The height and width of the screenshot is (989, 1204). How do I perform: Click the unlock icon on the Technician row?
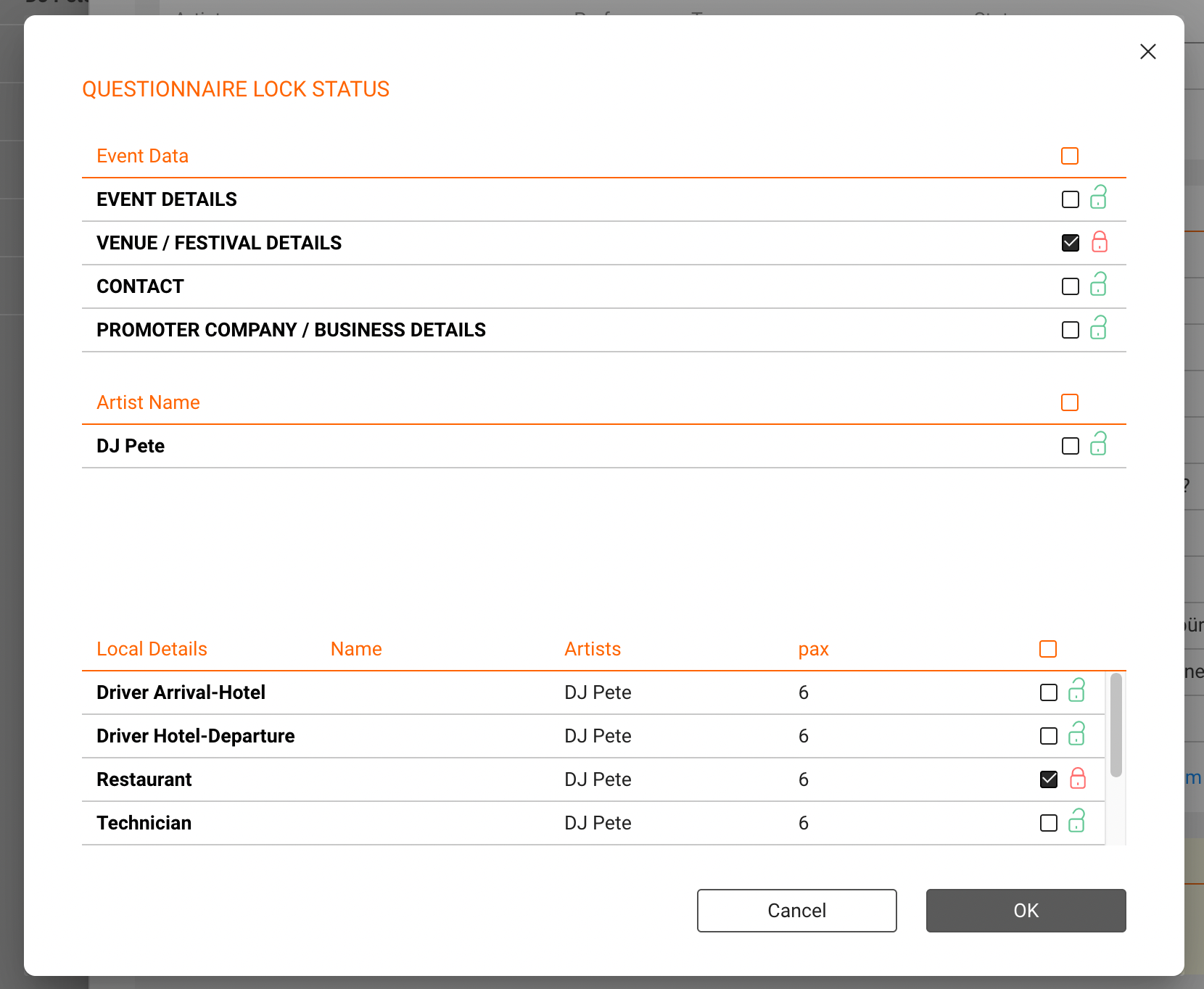coord(1076,822)
